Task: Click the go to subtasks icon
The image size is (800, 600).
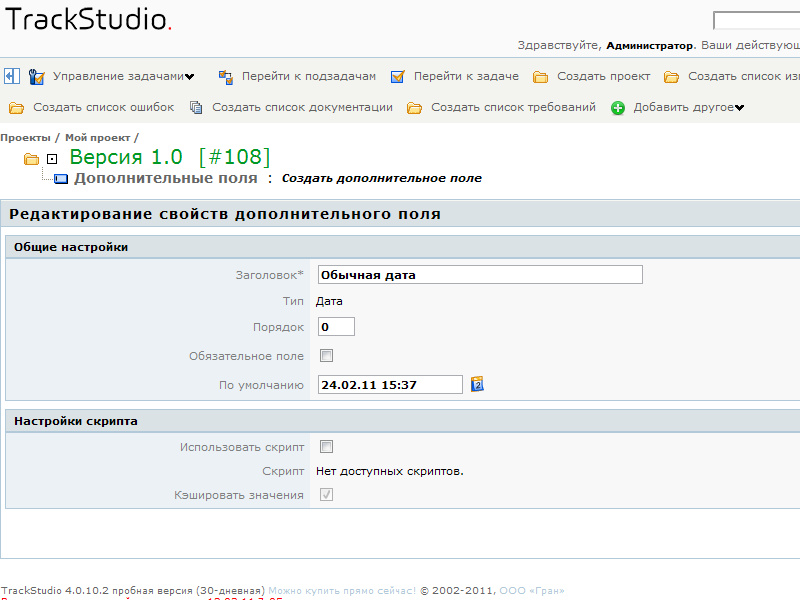Action: point(225,77)
